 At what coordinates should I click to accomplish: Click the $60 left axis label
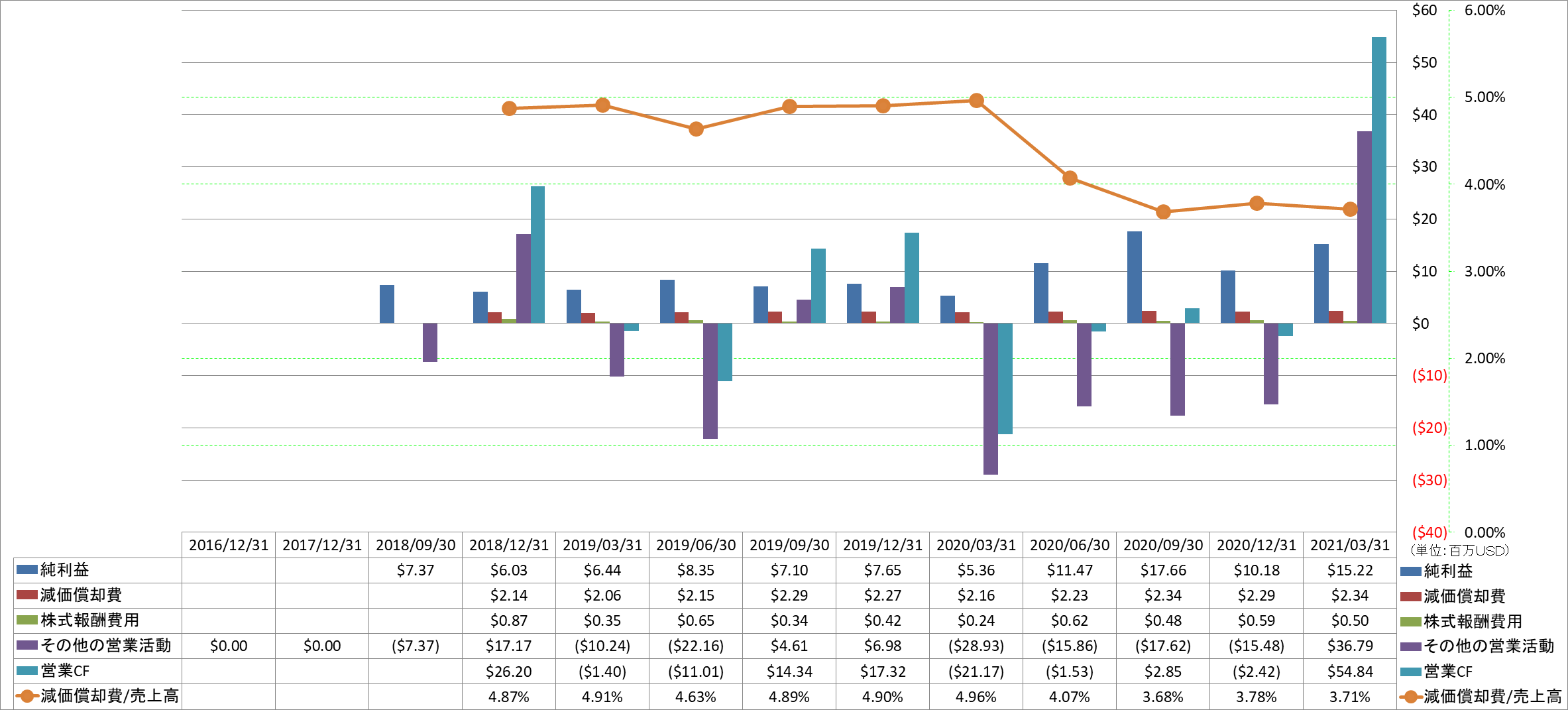click(x=1424, y=10)
